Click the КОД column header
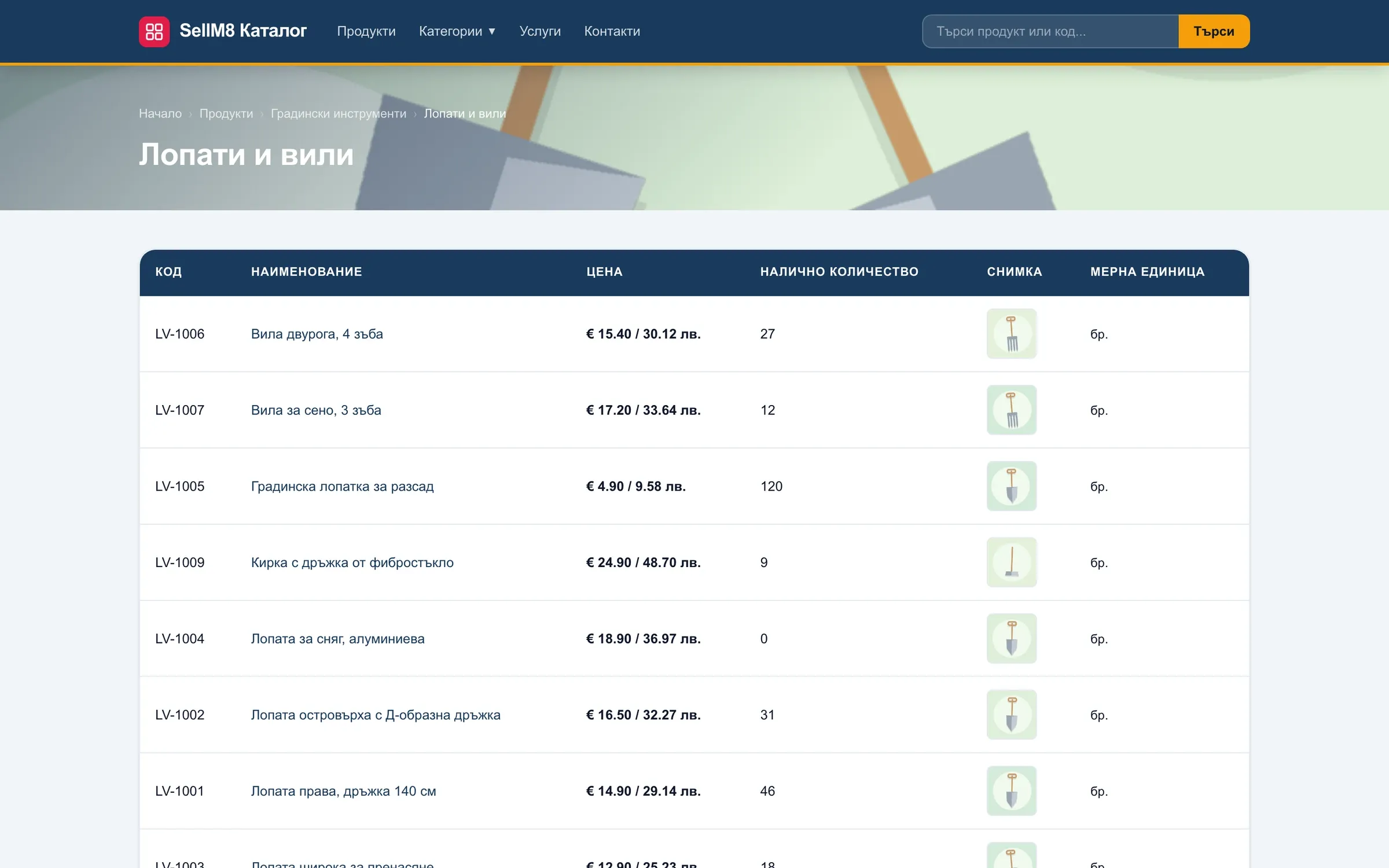Viewport: 1389px width, 868px height. coord(168,272)
